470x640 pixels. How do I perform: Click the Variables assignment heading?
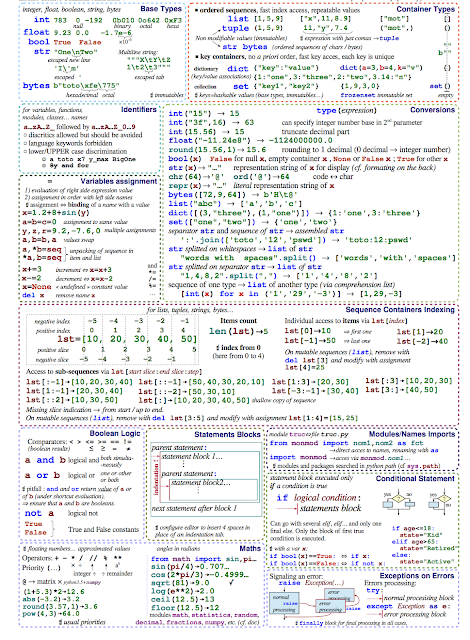(118, 181)
